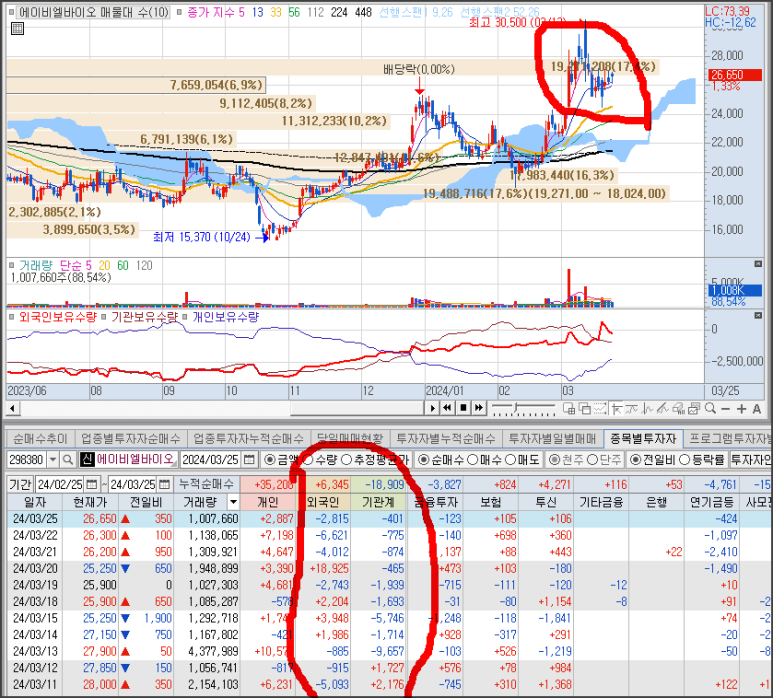Select the 수량 radio button
This screenshot has height=698, width=773.
coord(308,460)
